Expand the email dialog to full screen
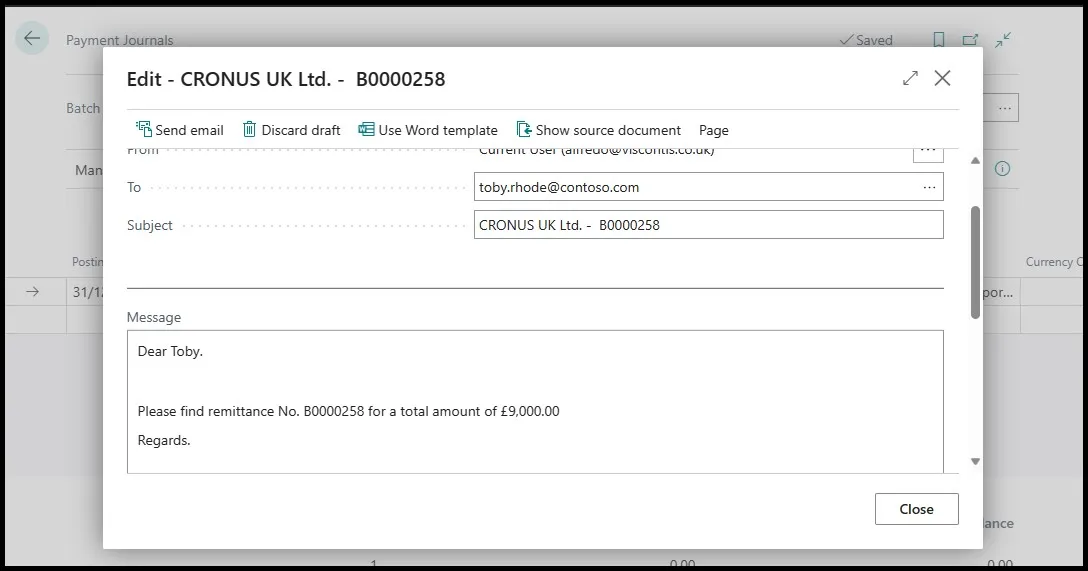1088x571 pixels. [x=910, y=78]
